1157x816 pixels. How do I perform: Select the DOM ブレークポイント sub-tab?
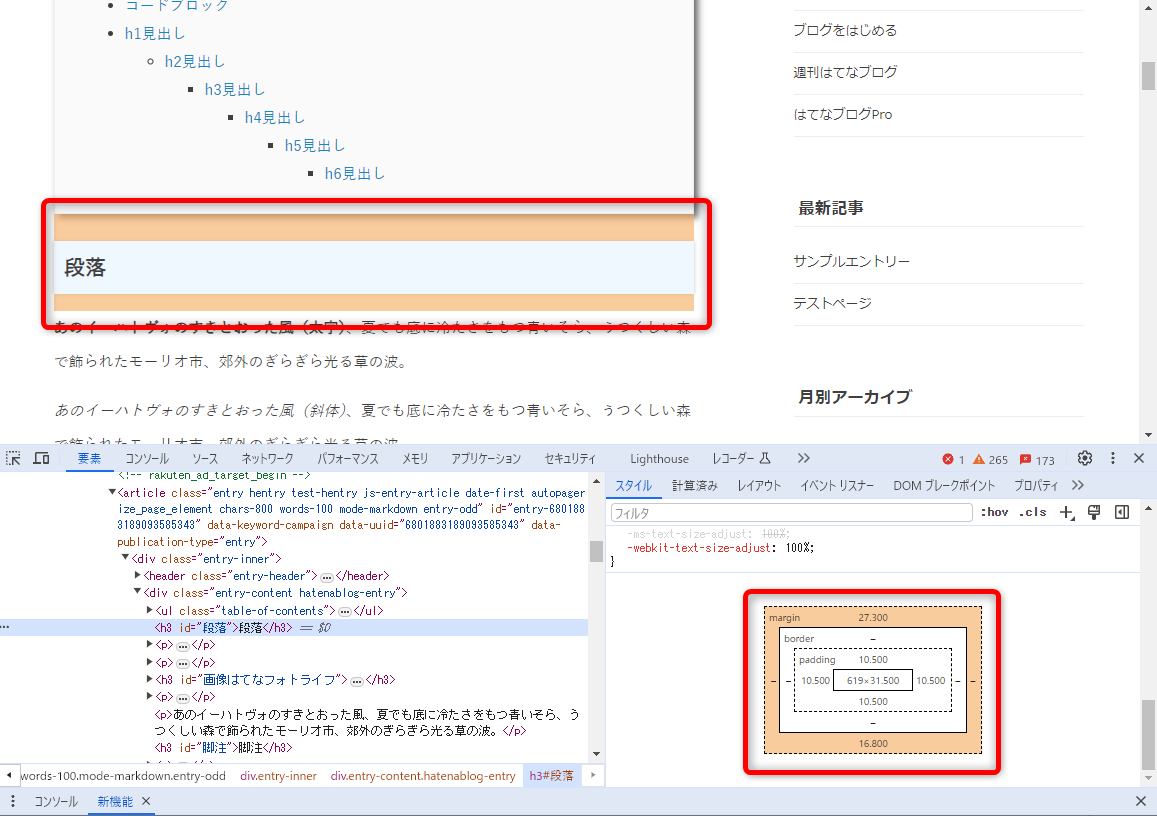944,485
